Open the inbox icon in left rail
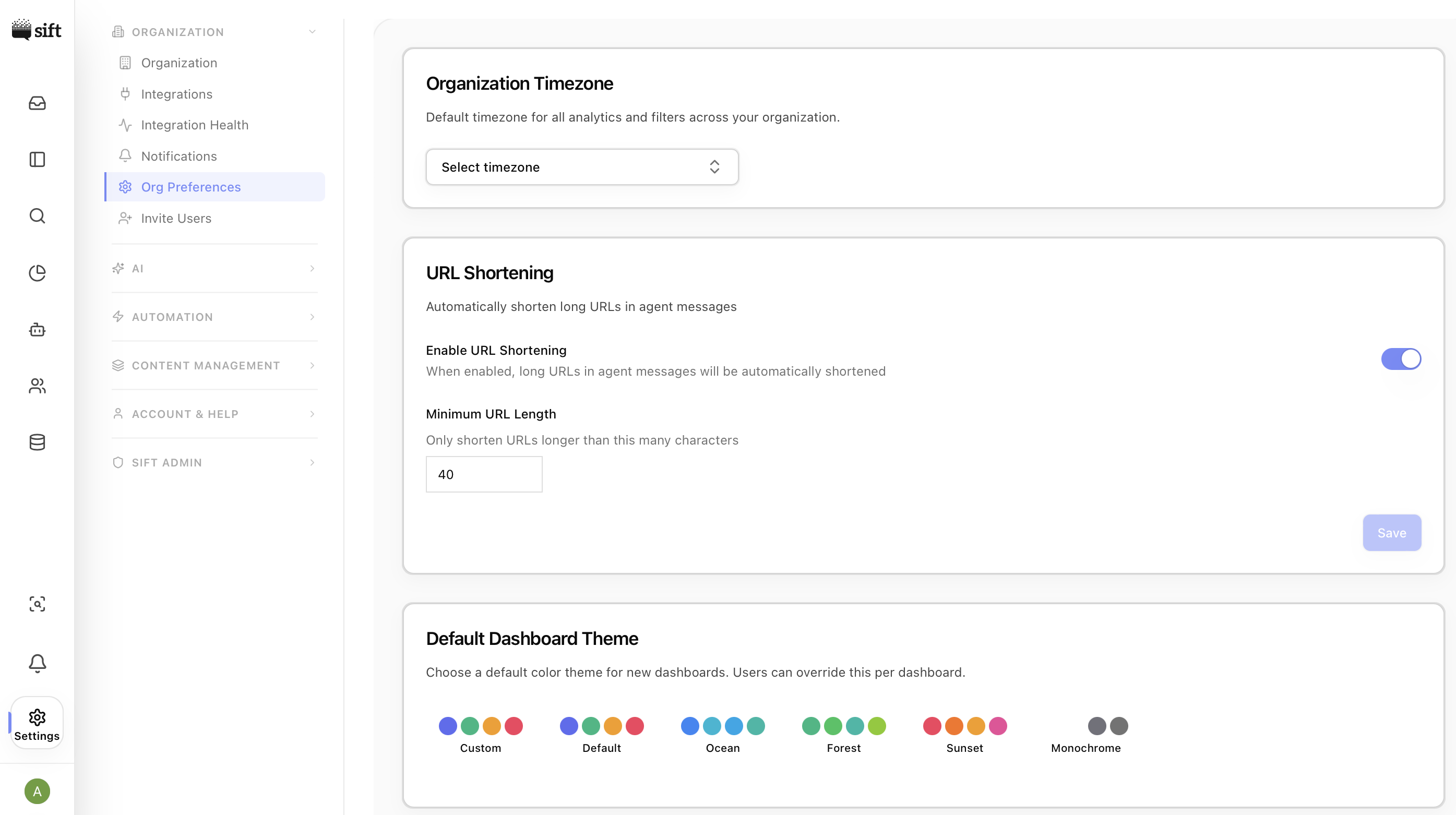The width and height of the screenshot is (1456, 815). (37, 103)
